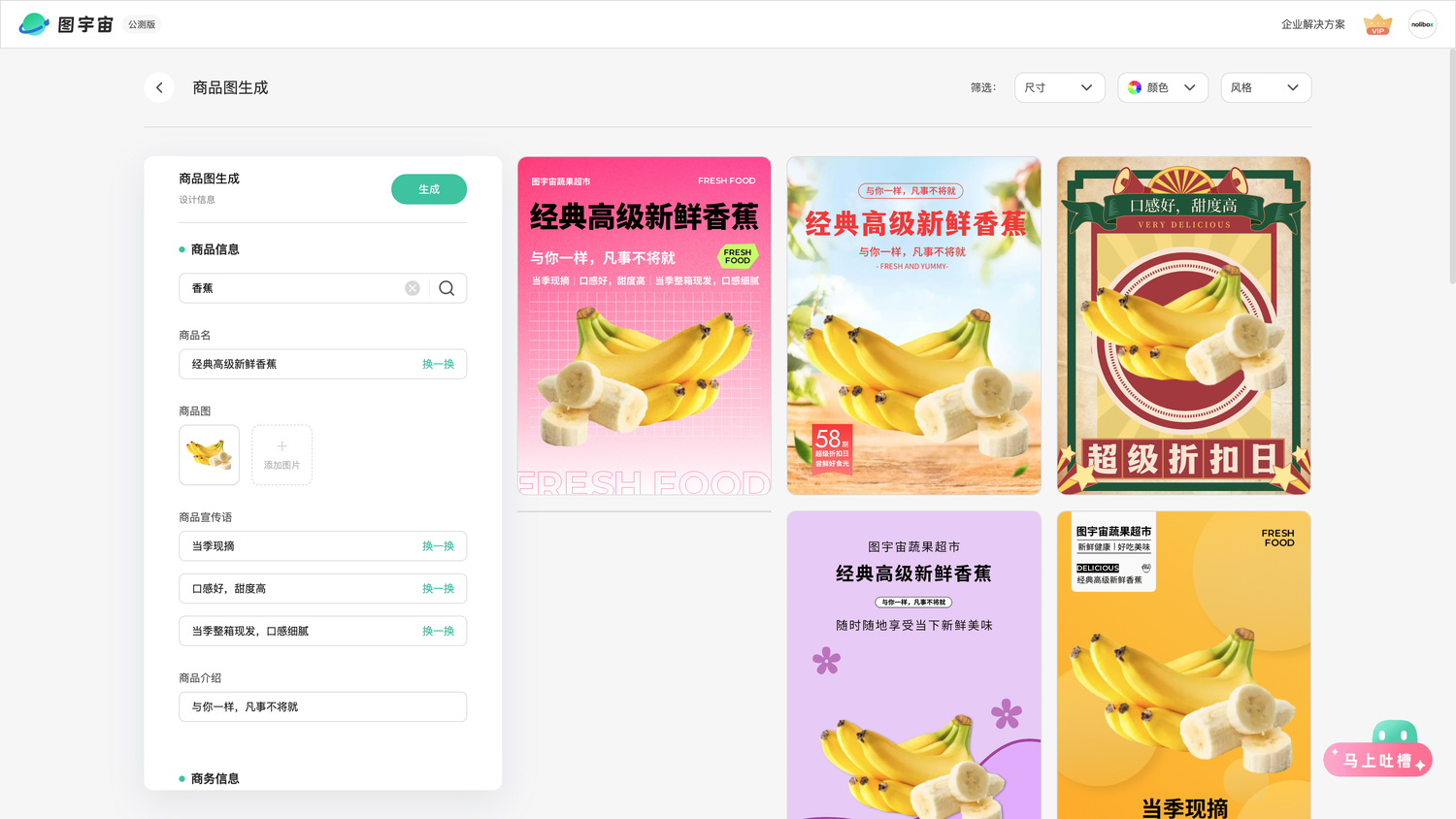
Task: Open the 尺寸 filter dropdown
Action: click(1060, 87)
